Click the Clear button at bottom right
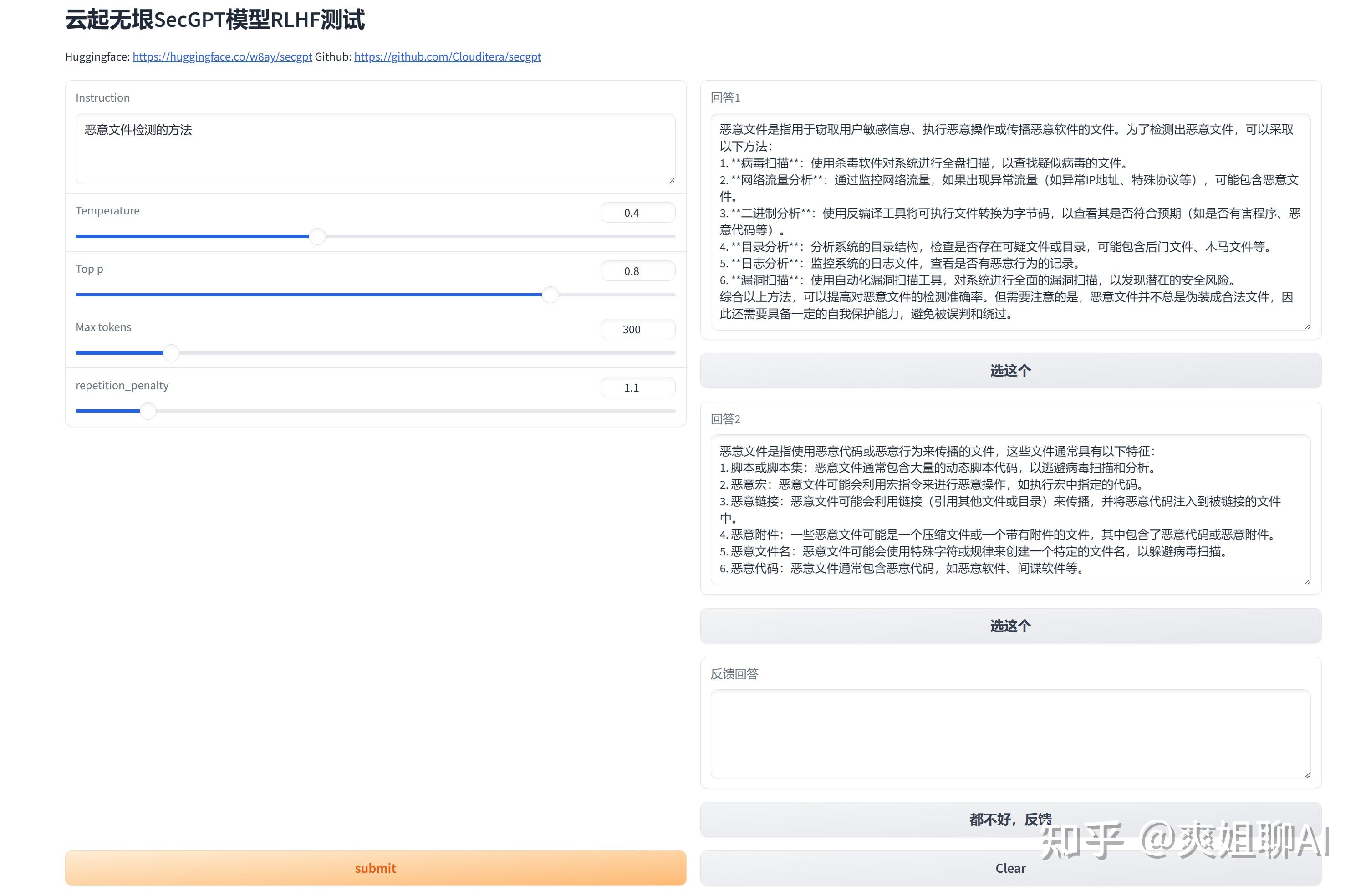 point(1010,868)
